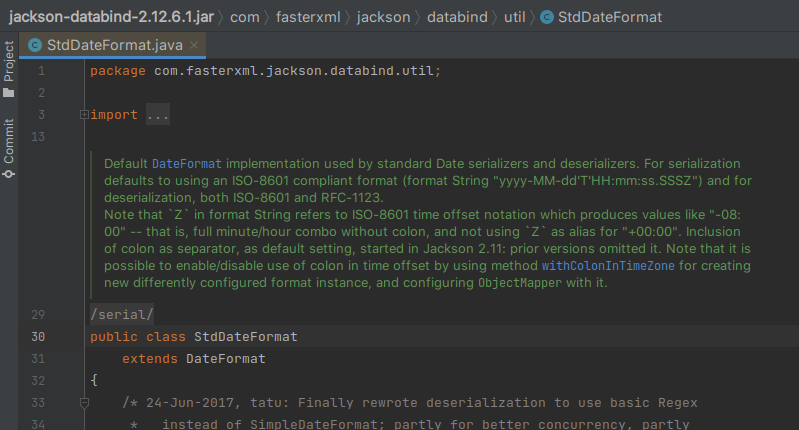Click the extends keyword on line 31
The width and height of the screenshot is (799, 430).
(x=150, y=359)
